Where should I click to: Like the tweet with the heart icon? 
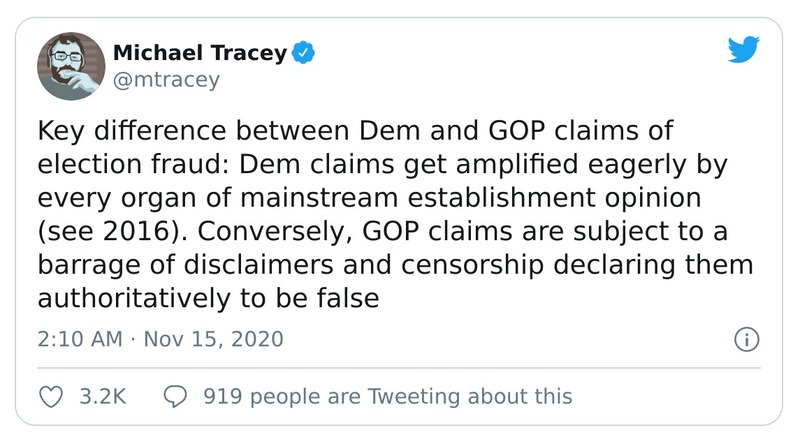(50, 396)
